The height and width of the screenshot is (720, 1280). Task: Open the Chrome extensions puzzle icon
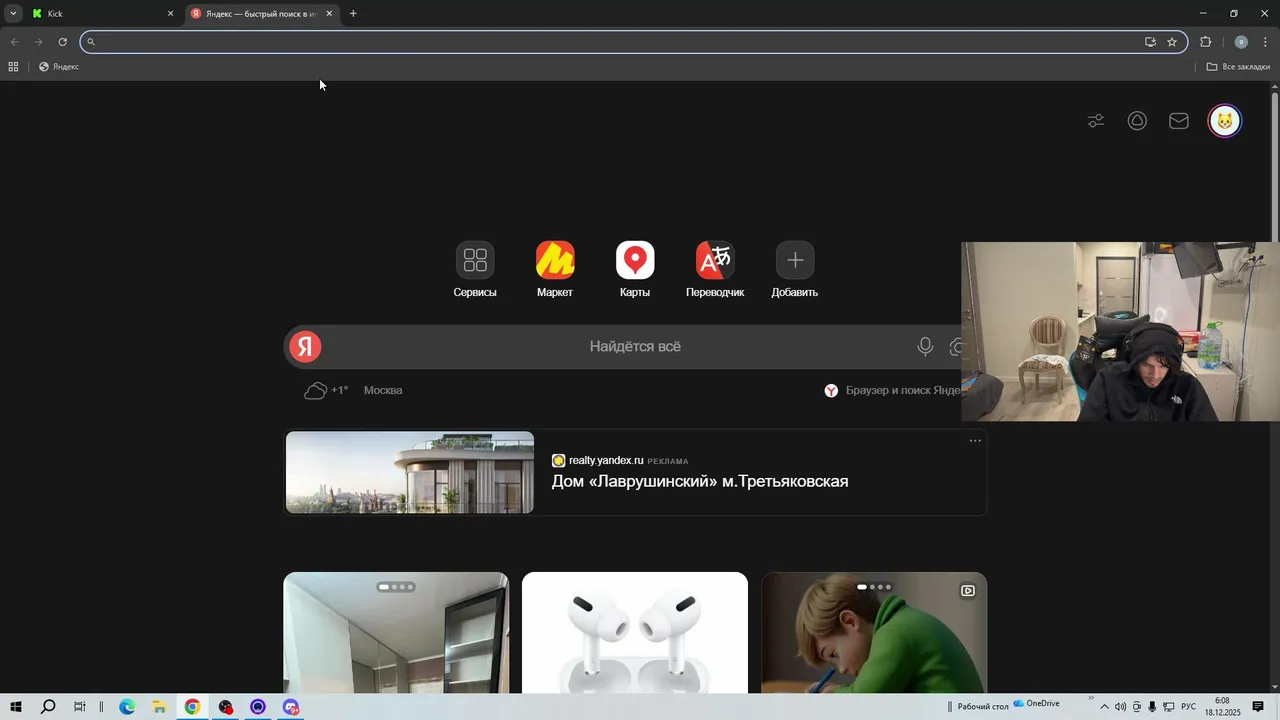[1205, 42]
